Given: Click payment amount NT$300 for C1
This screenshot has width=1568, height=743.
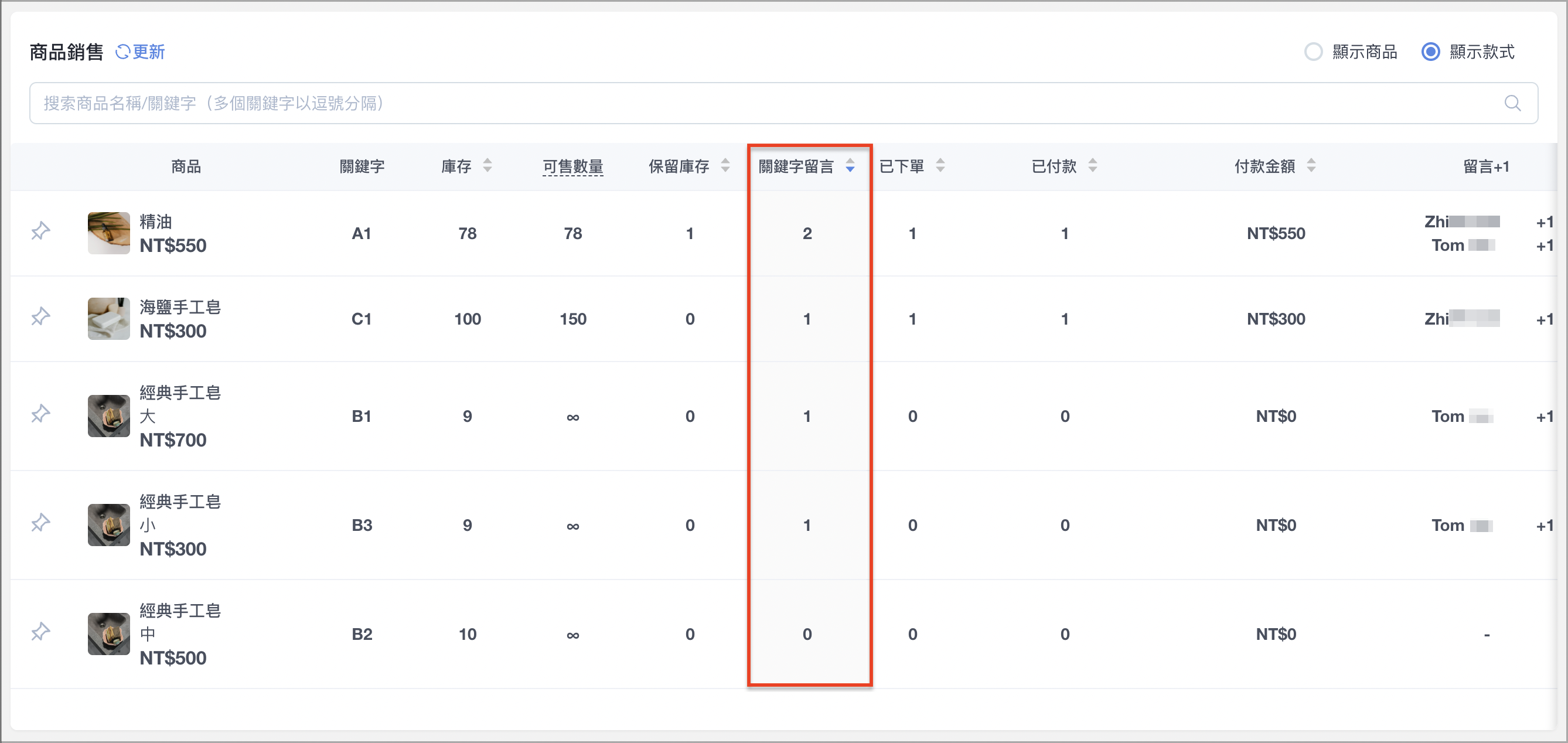Looking at the screenshot, I should [x=1276, y=319].
